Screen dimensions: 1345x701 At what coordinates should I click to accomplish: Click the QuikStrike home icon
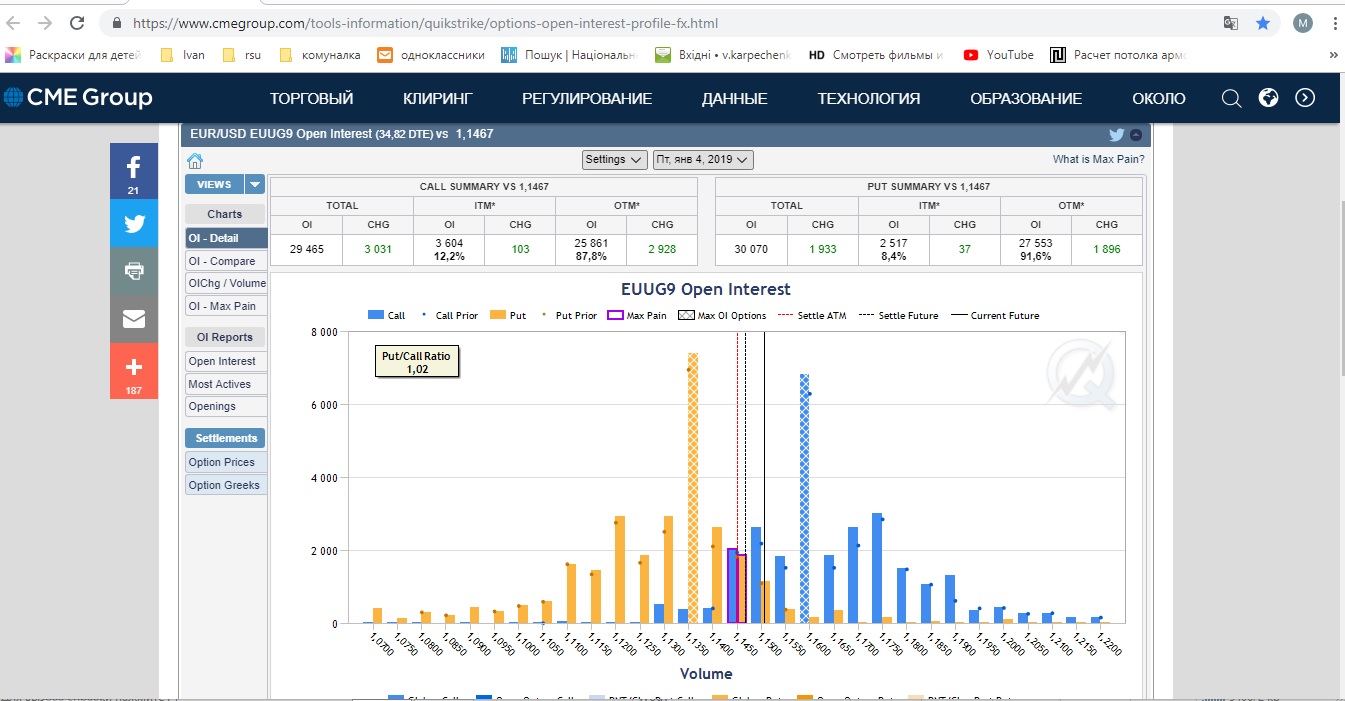click(195, 160)
